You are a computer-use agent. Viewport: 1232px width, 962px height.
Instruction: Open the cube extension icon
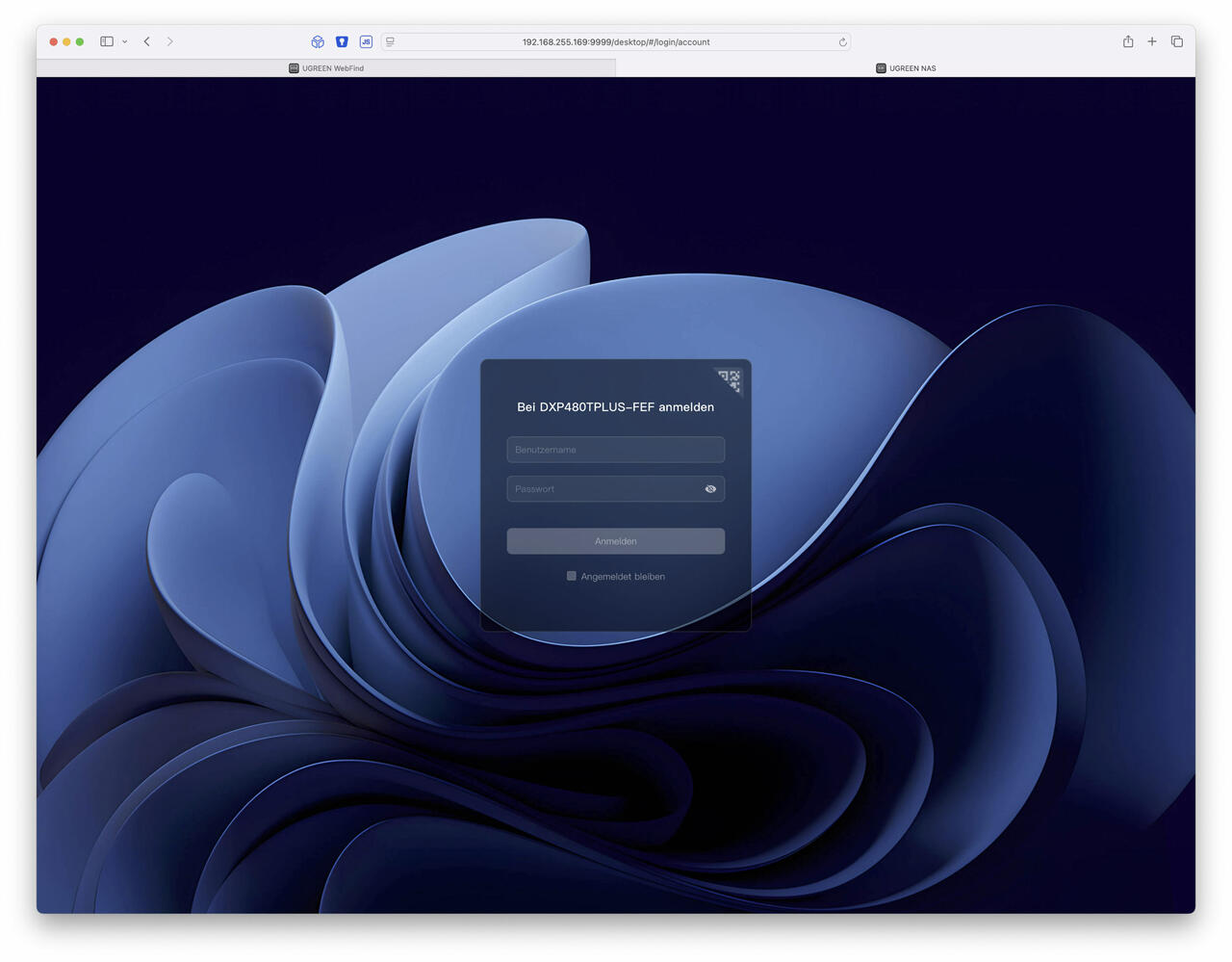pos(318,41)
